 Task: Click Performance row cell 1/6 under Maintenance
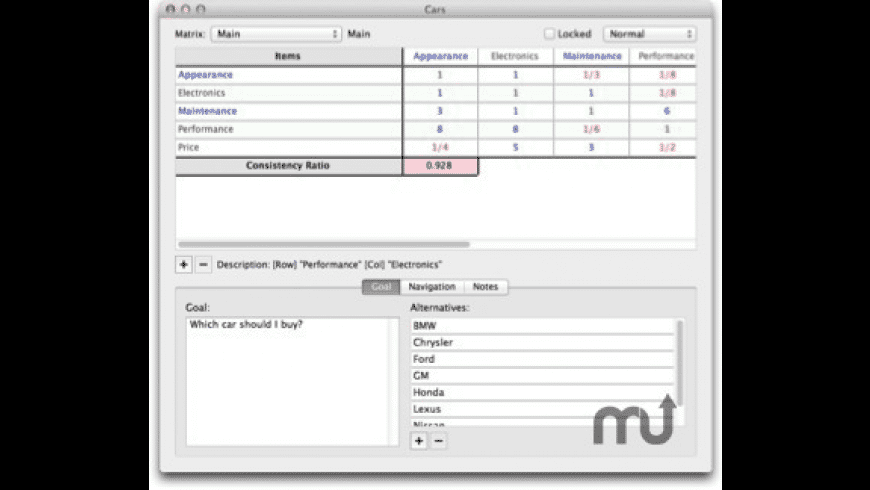pyautogui.click(x=591, y=129)
